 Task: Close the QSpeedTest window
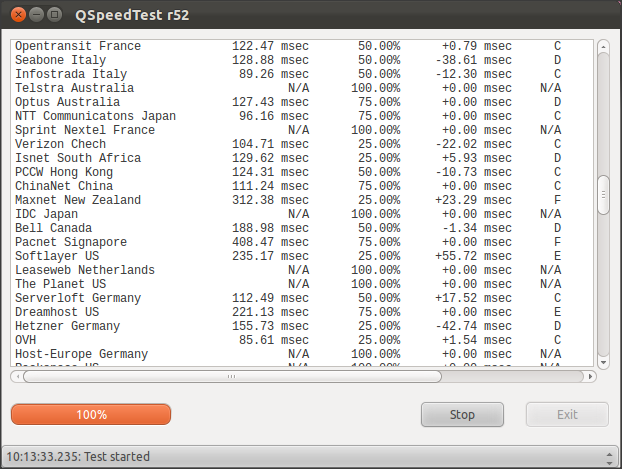(18, 15)
